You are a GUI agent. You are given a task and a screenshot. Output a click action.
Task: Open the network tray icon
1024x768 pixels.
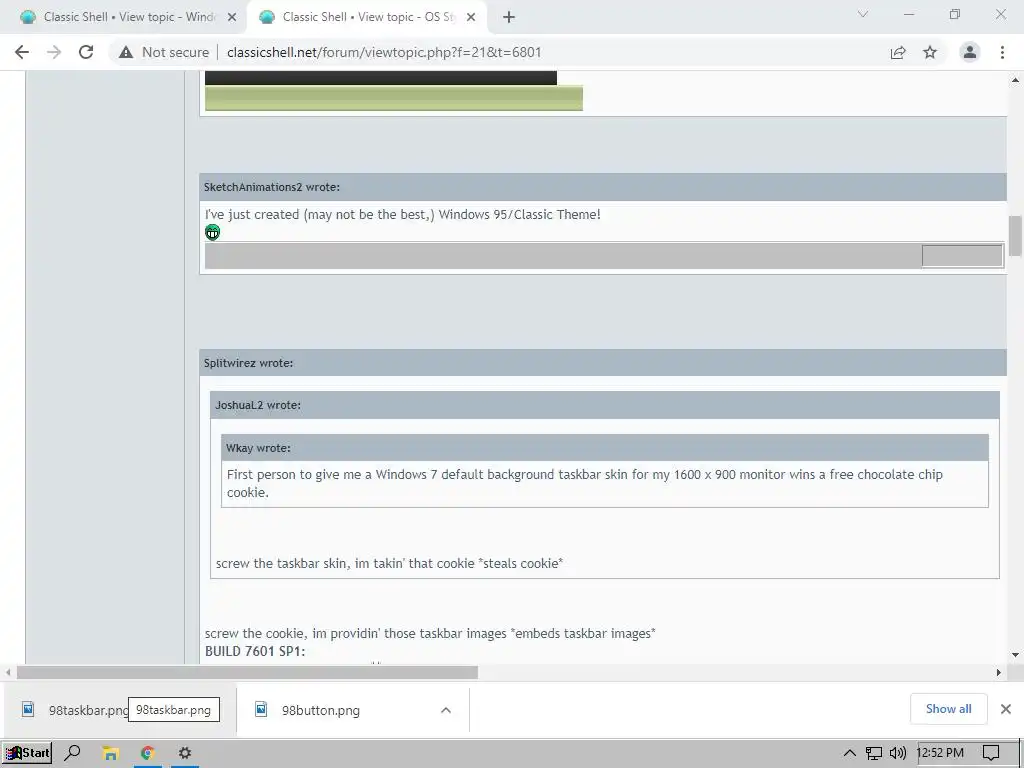point(874,753)
